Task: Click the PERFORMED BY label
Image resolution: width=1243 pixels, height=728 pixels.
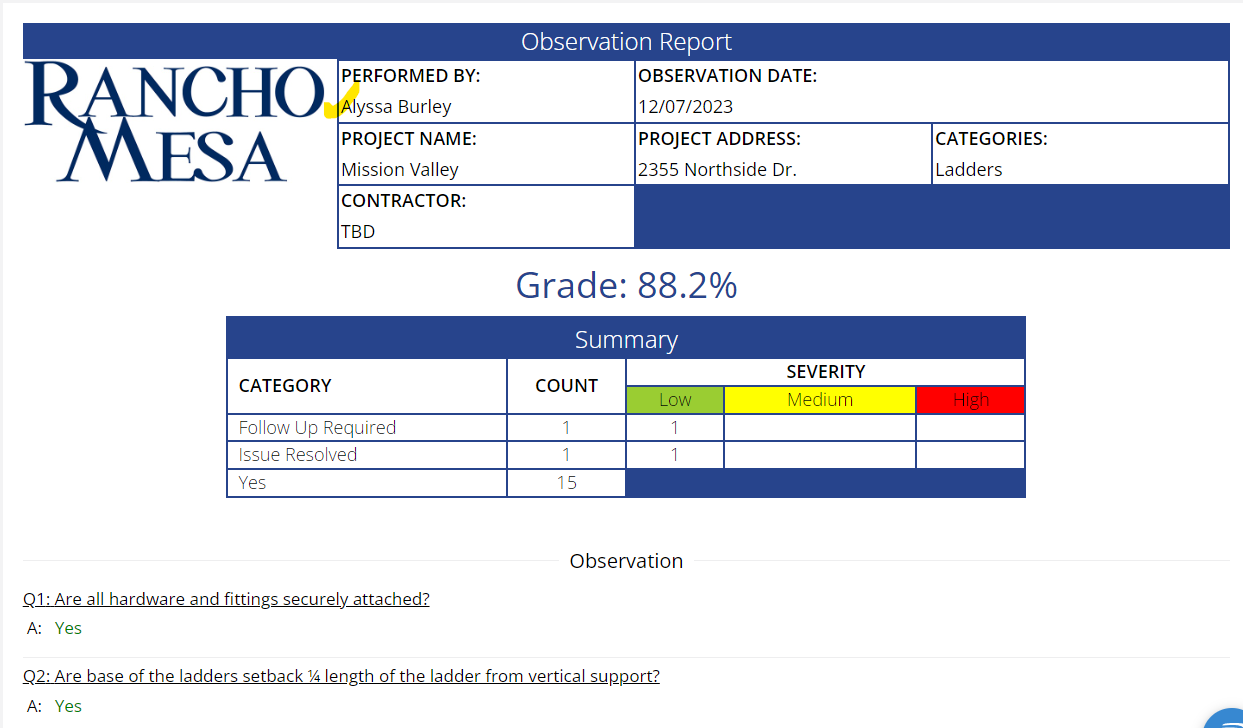Action: pos(411,75)
